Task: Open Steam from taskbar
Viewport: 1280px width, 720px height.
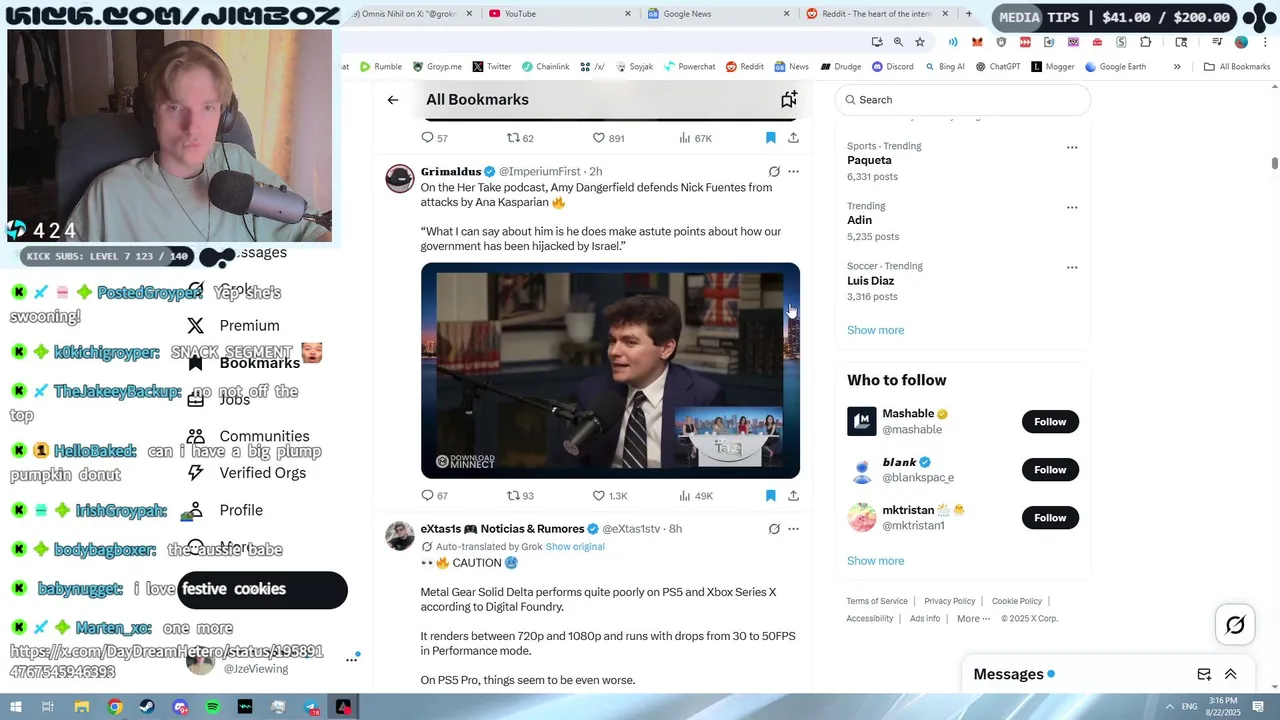Action: coord(147,707)
